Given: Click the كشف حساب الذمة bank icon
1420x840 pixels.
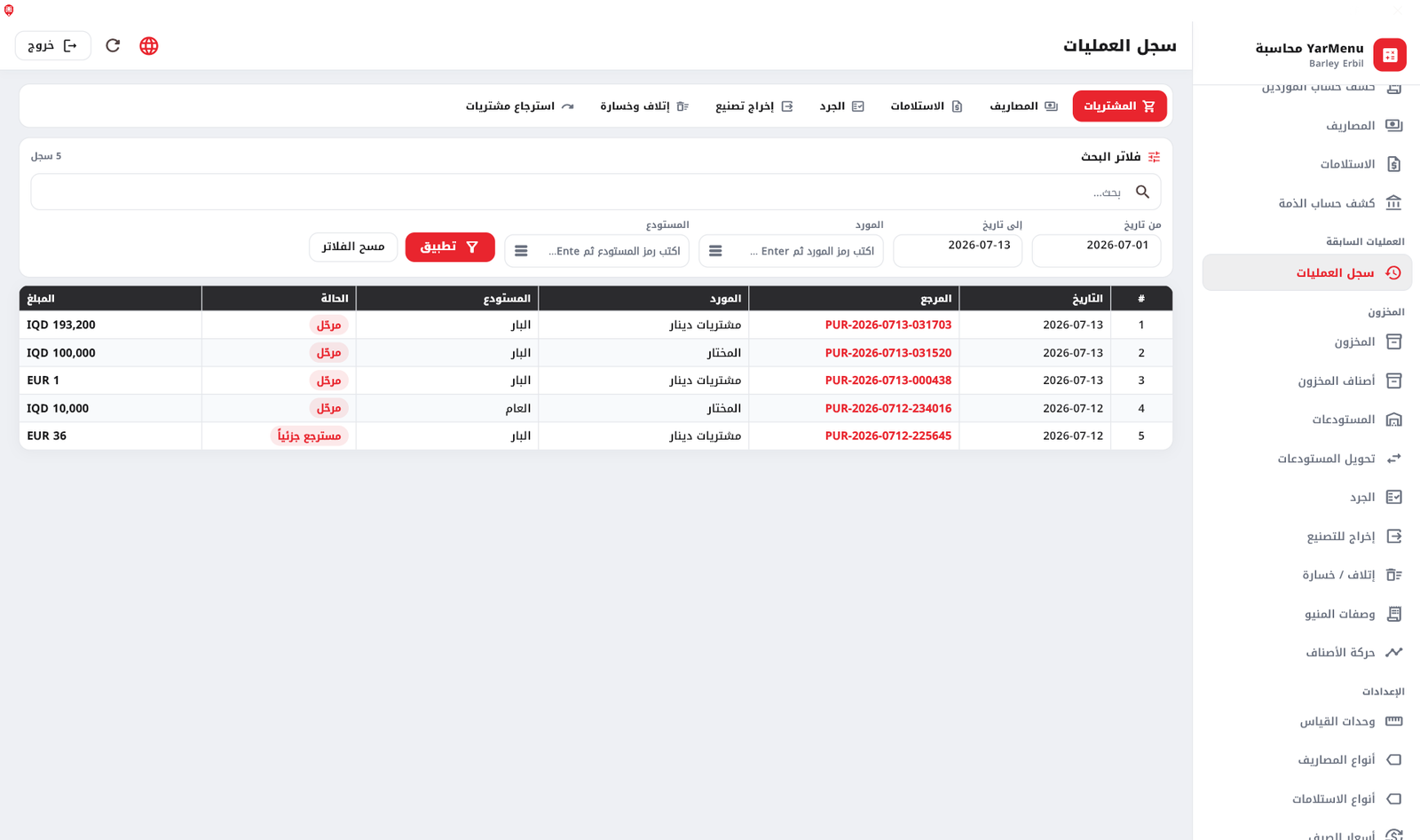Looking at the screenshot, I should tap(1394, 203).
